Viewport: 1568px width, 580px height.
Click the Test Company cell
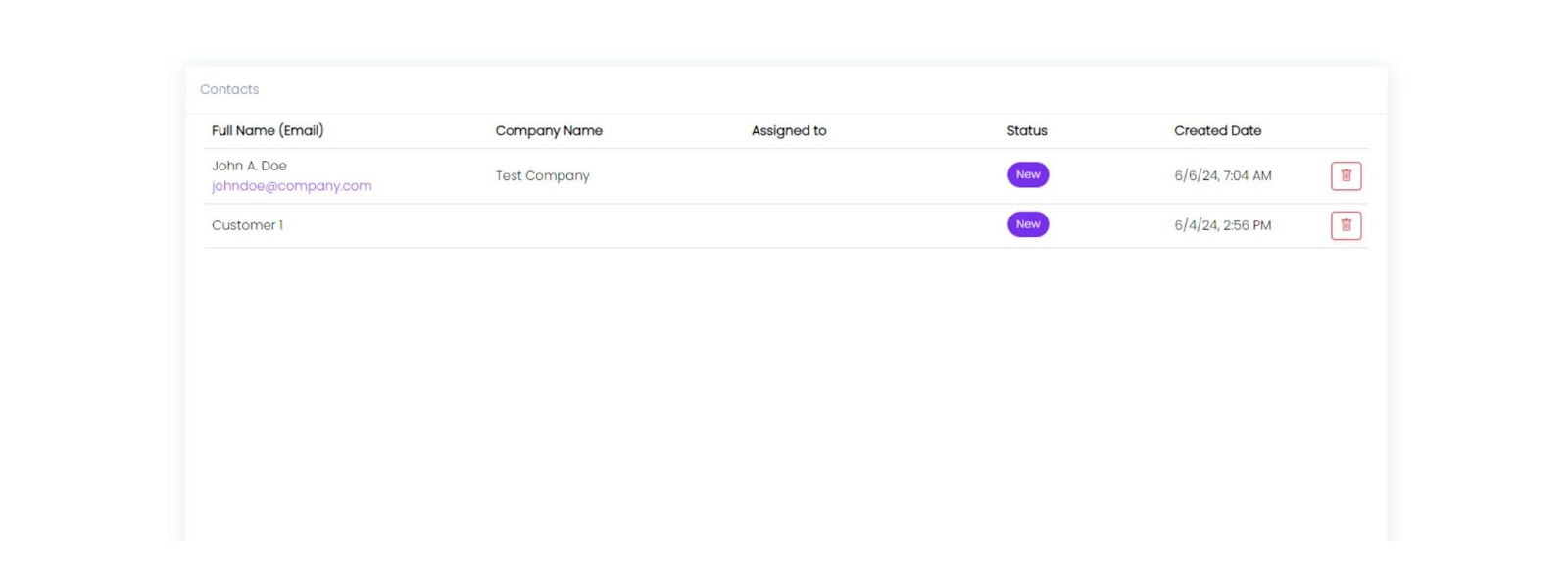tap(542, 176)
